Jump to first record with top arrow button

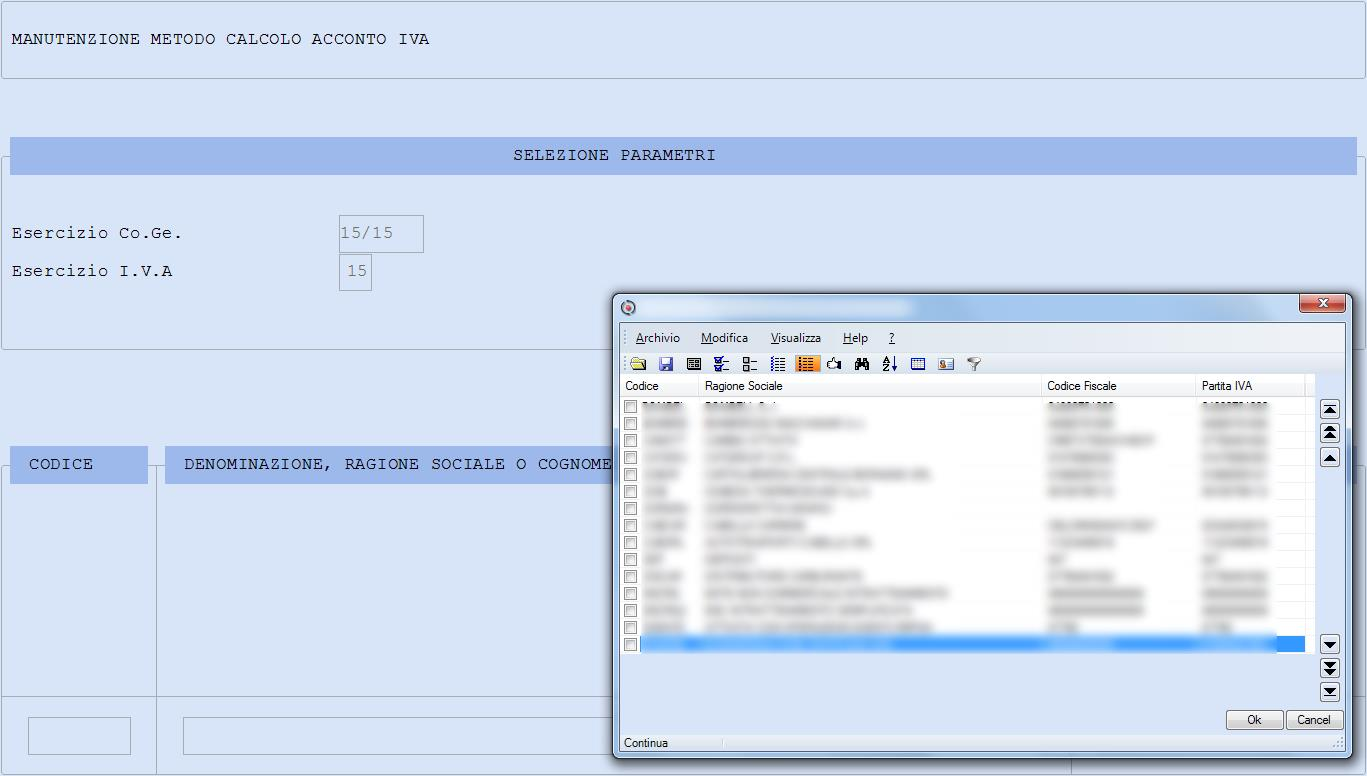coord(1330,409)
